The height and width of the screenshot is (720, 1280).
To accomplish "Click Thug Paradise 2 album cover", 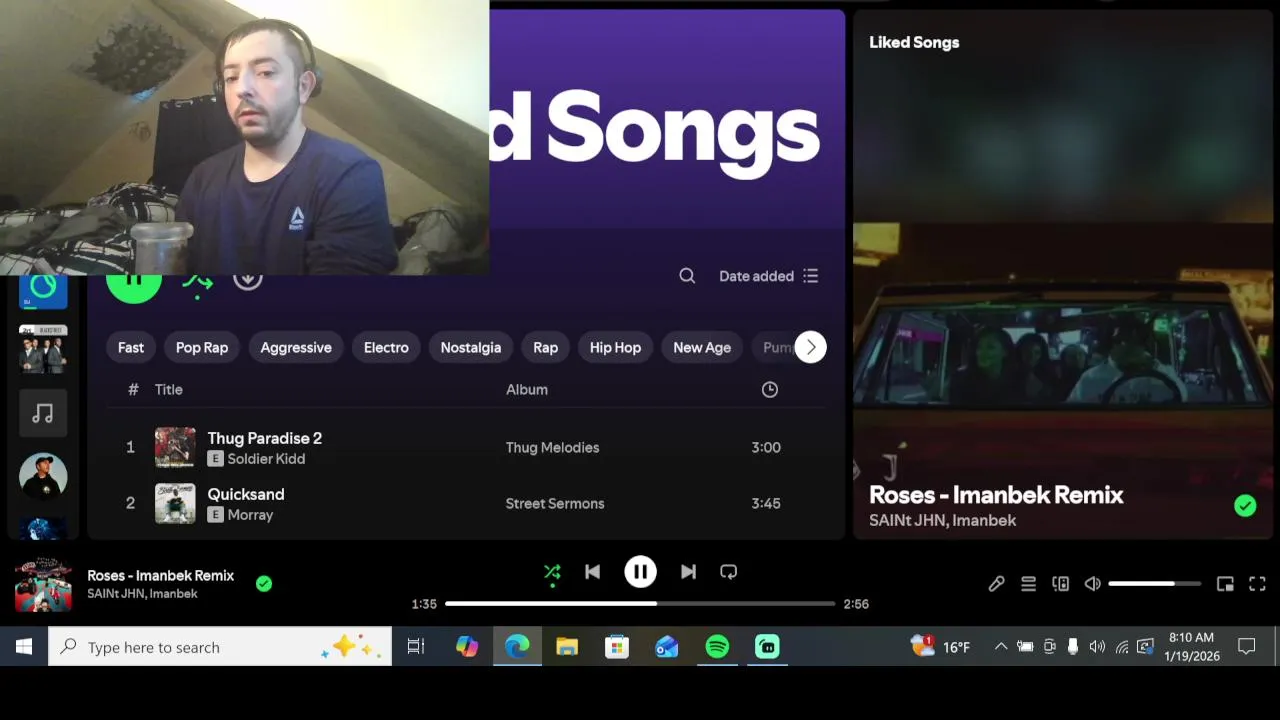I will 175,448.
